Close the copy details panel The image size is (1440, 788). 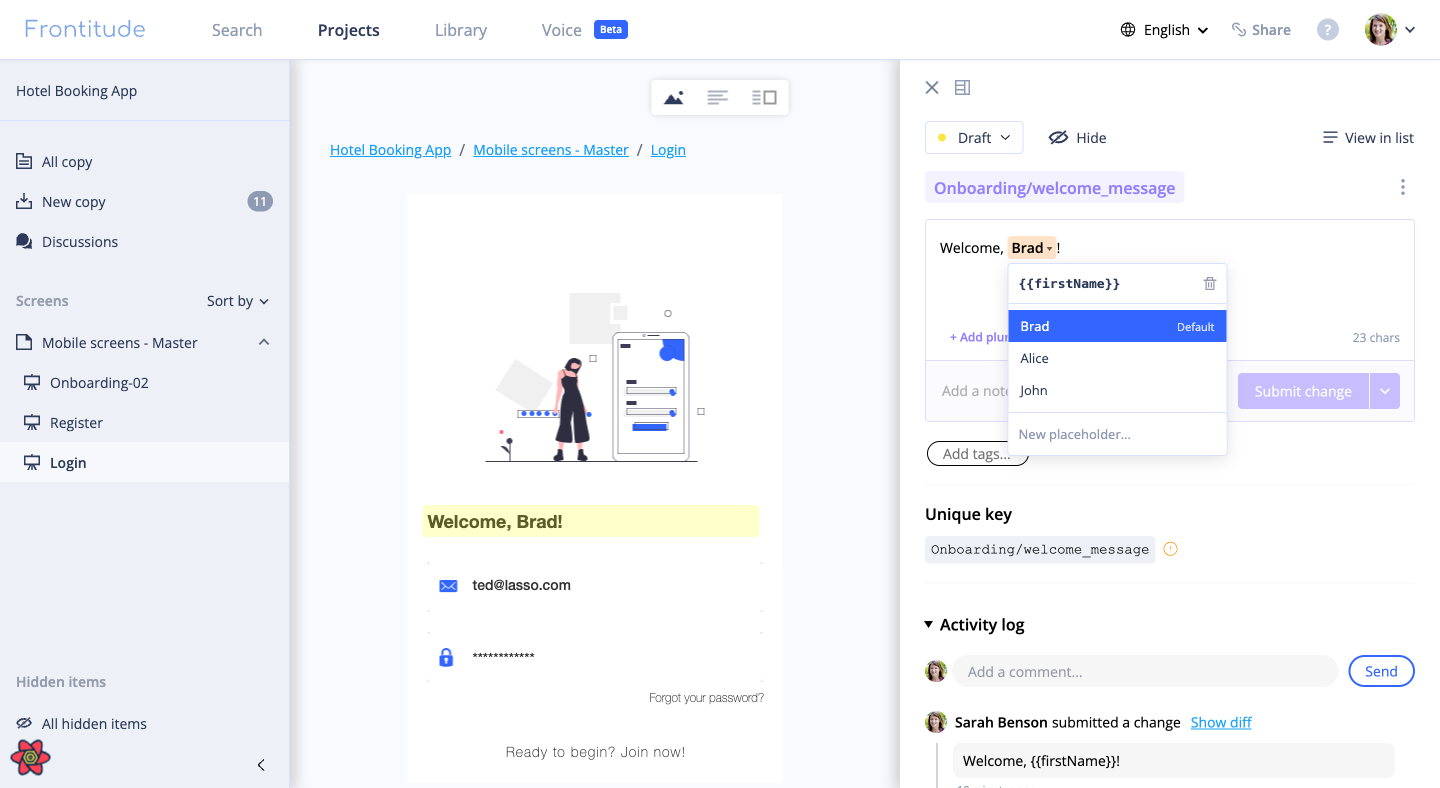pyautogui.click(x=932, y=88)
